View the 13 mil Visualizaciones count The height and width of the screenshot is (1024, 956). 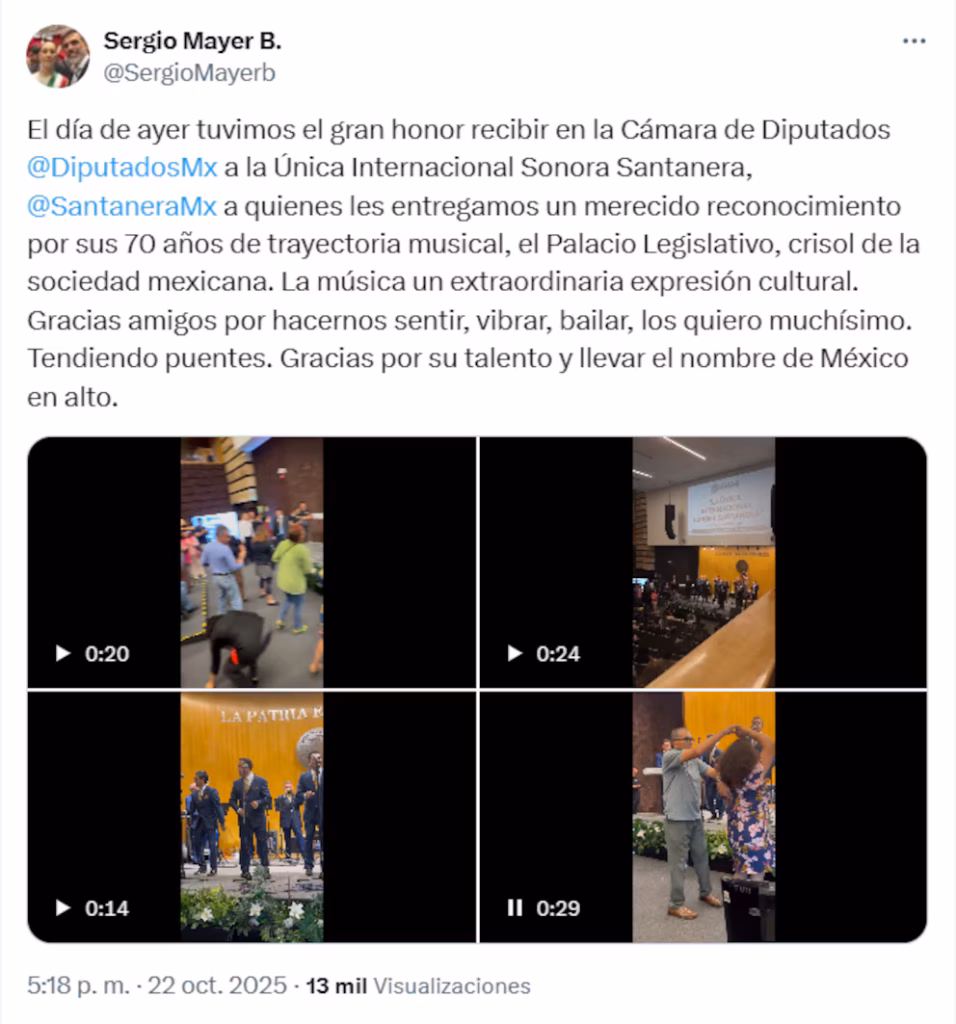(418, 985)
